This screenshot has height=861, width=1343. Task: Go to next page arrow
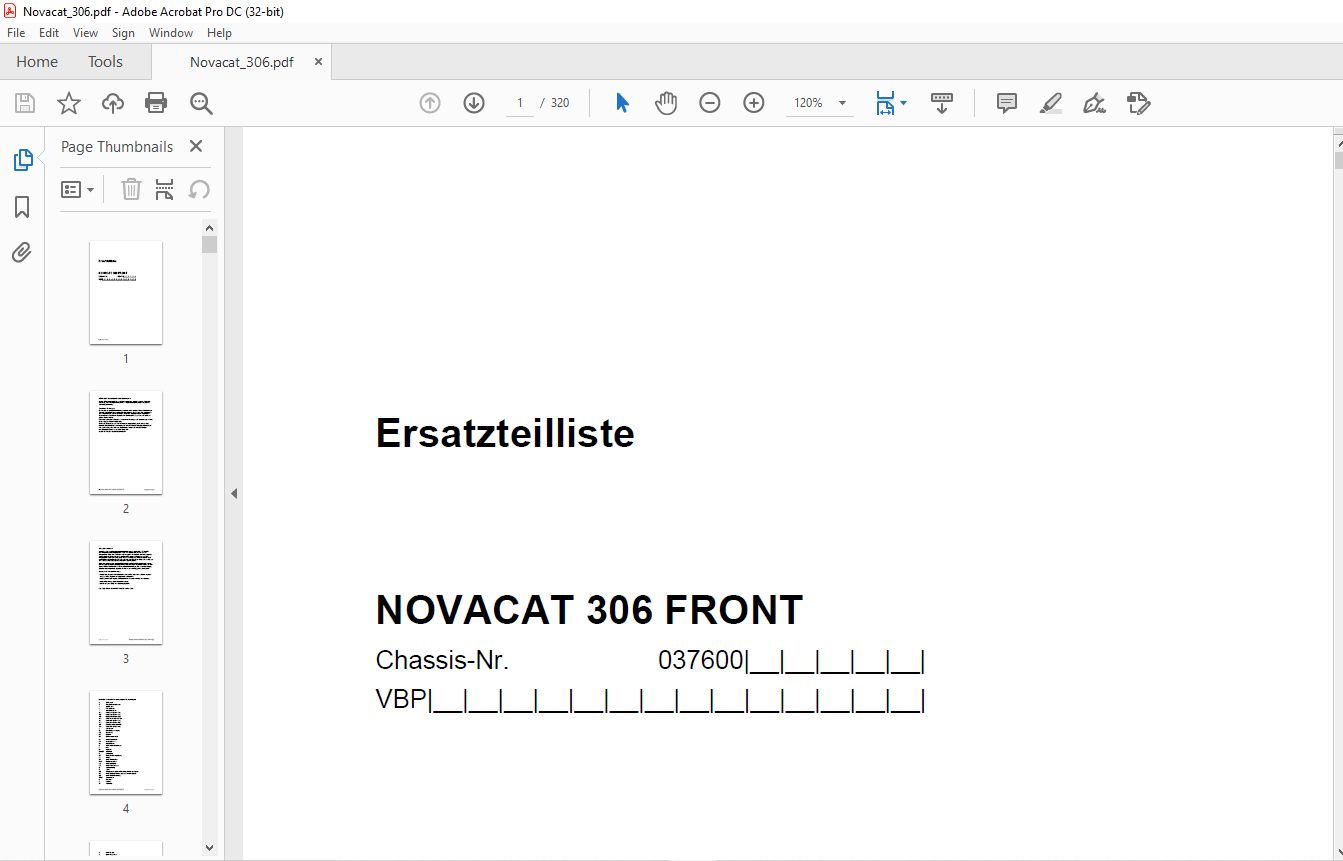(x=474, y=103)
